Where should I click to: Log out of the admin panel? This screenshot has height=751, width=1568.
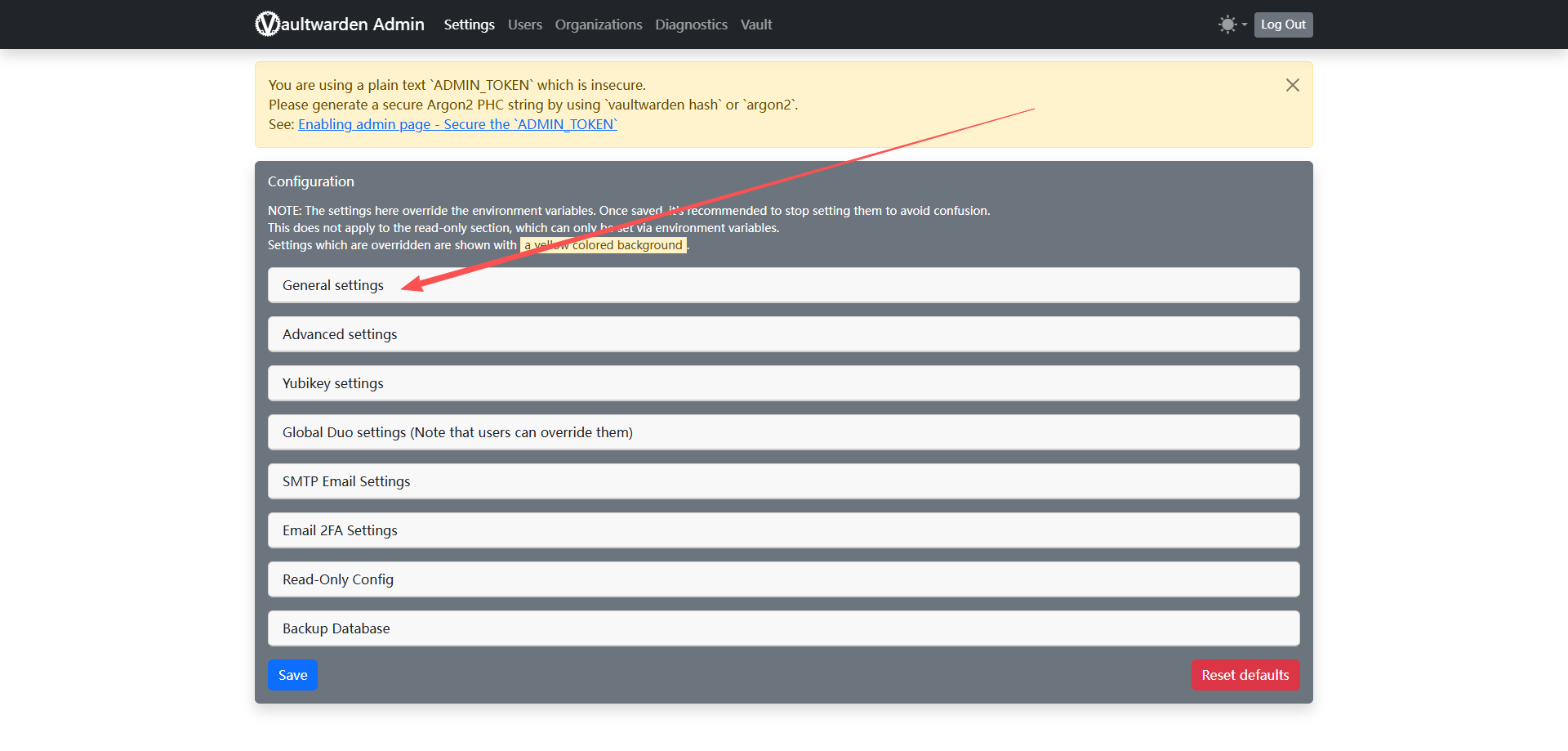[x=1283, y=25]
